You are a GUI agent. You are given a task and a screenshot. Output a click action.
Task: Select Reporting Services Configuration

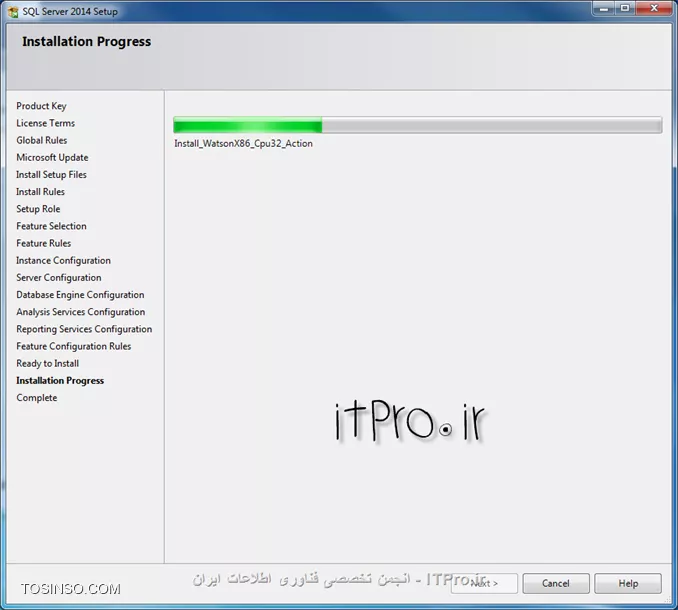(84, 329)
